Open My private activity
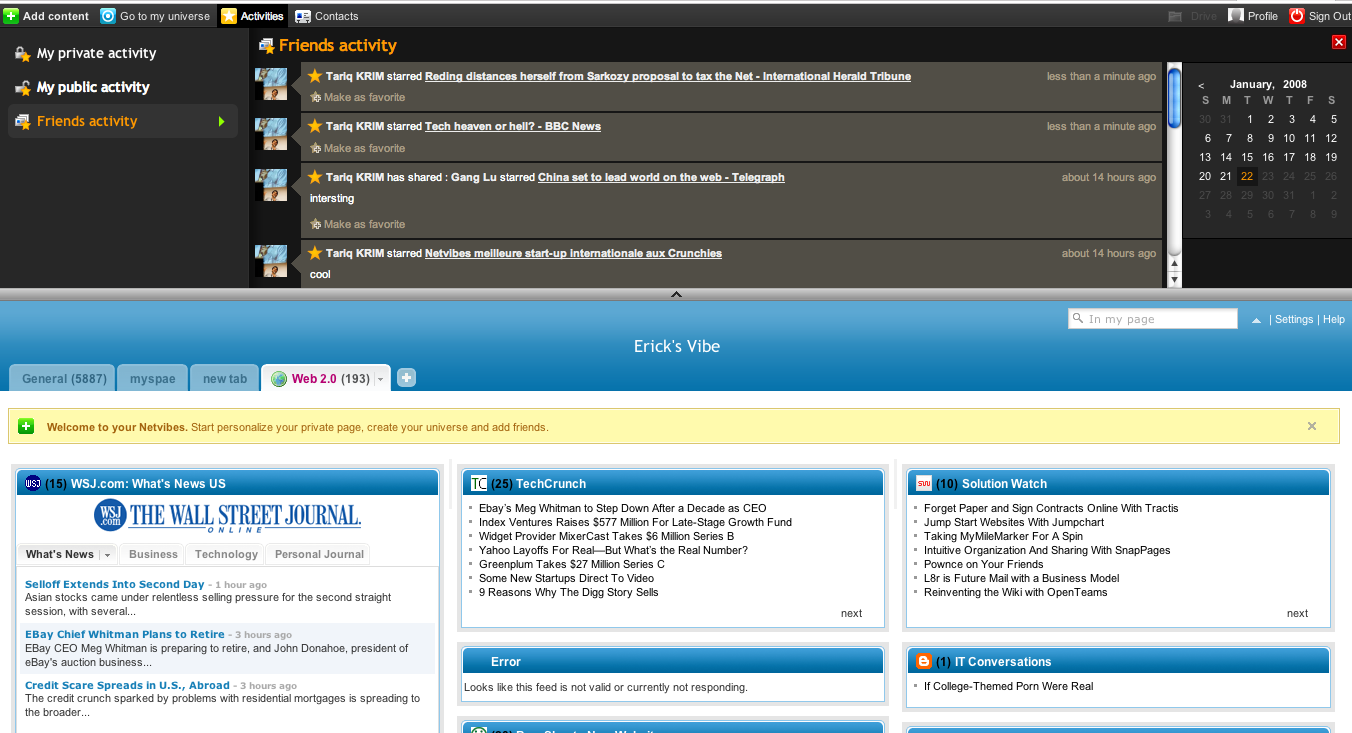Image resolution: width=1352 pixels, height=733 pixels. 96,54
